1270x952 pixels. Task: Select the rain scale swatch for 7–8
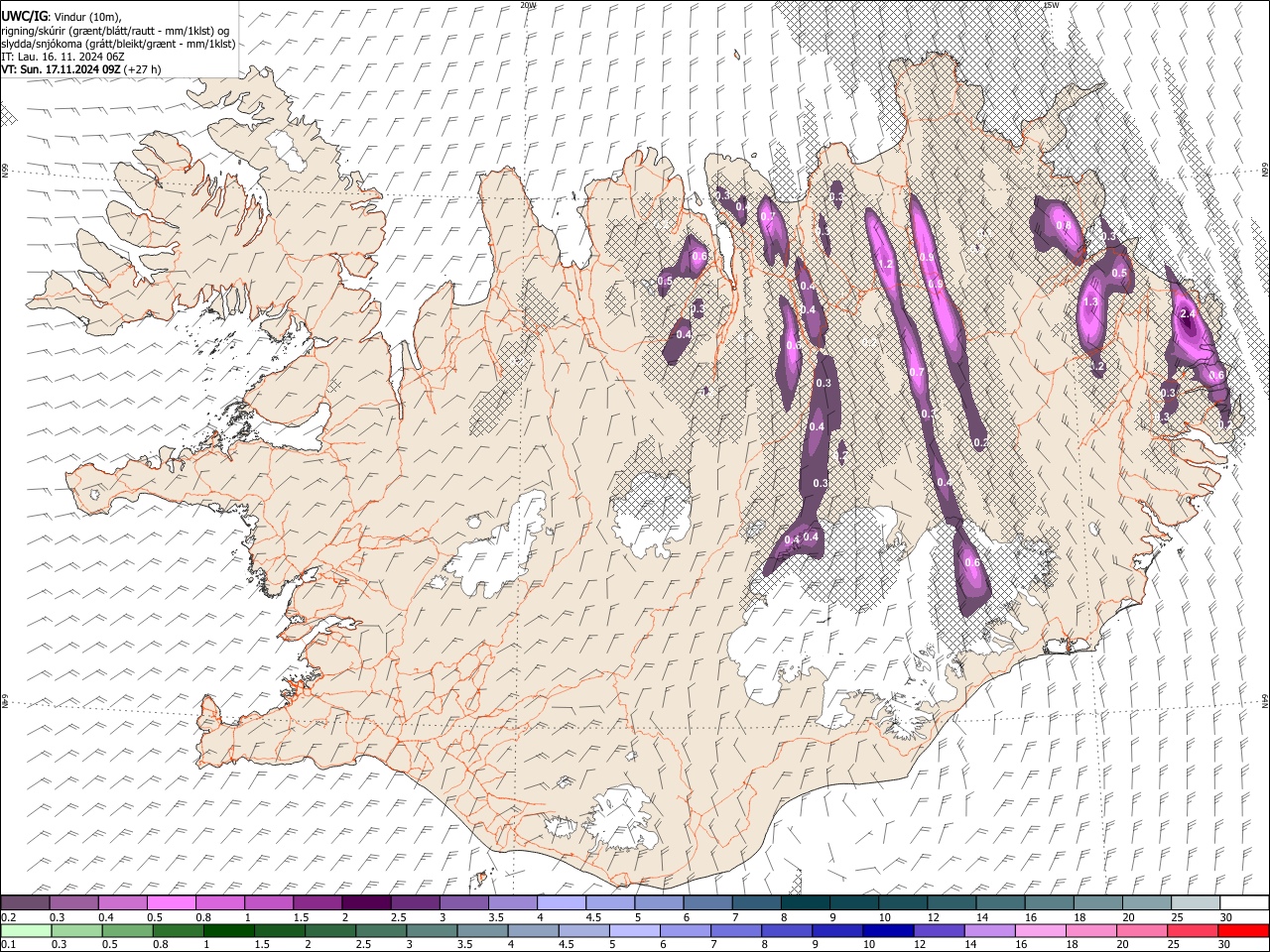tap(735, 931)
